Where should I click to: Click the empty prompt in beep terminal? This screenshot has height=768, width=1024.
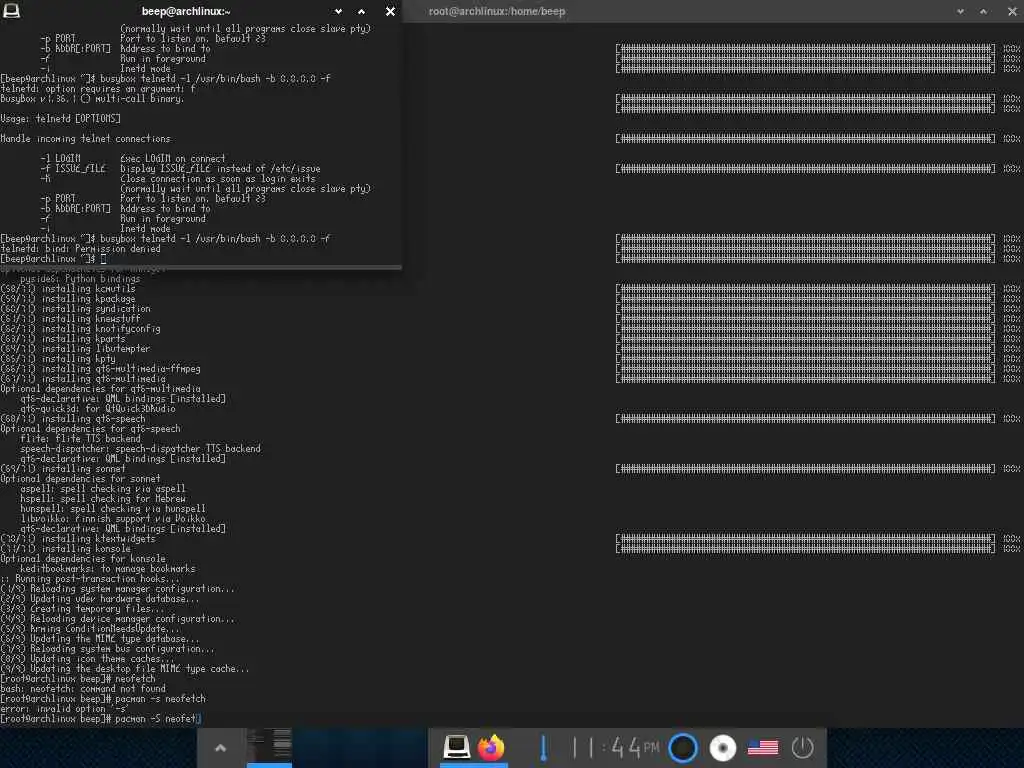pos(54,259)
